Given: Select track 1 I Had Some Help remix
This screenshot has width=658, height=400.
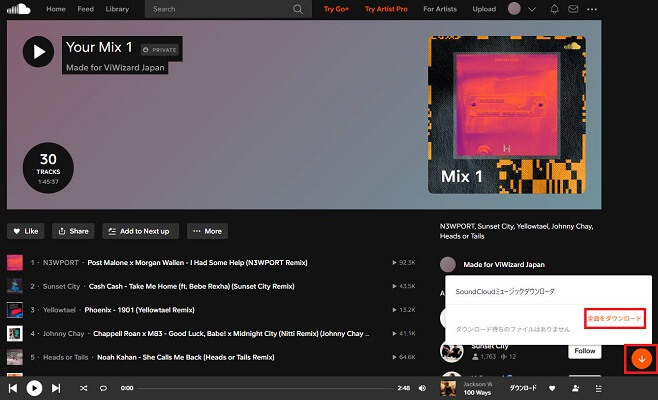Looking at the screenshot, I should [x=197, y=263].
